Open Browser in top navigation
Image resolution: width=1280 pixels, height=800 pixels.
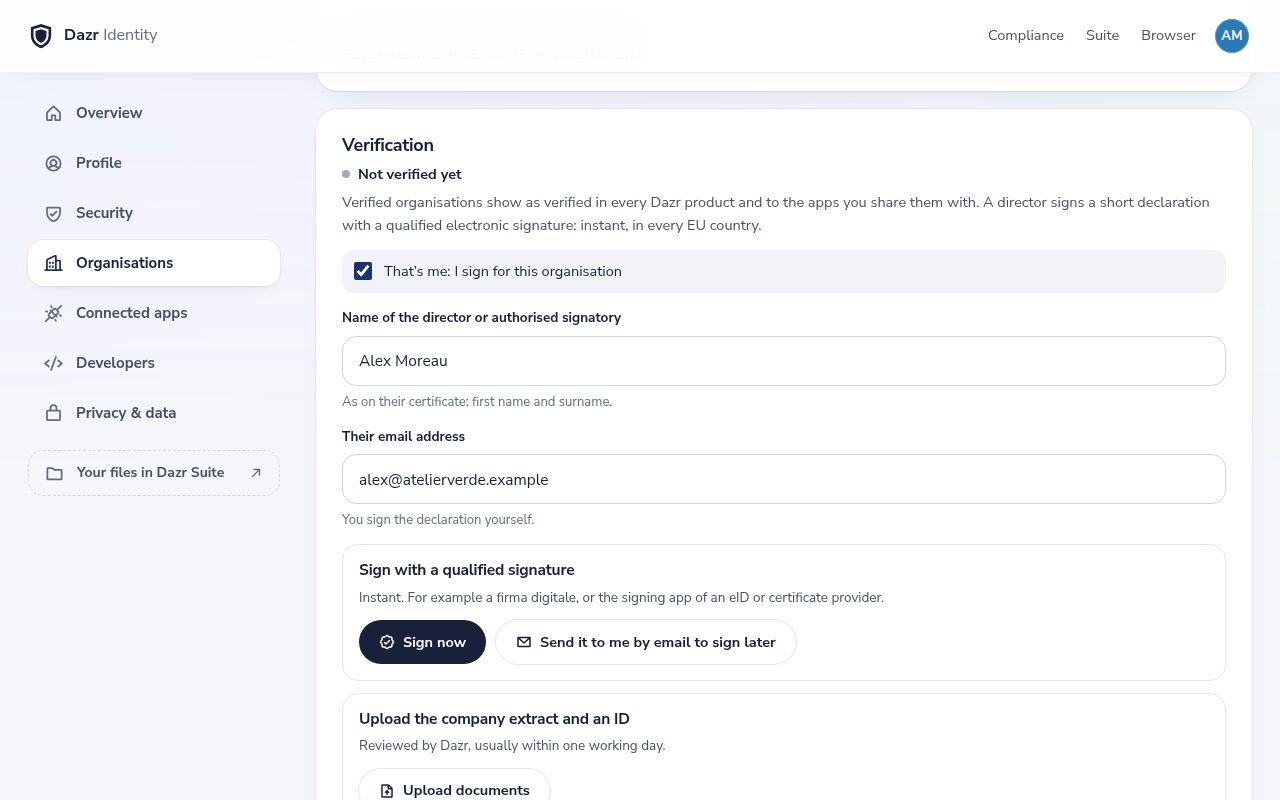click(1168, 36)
